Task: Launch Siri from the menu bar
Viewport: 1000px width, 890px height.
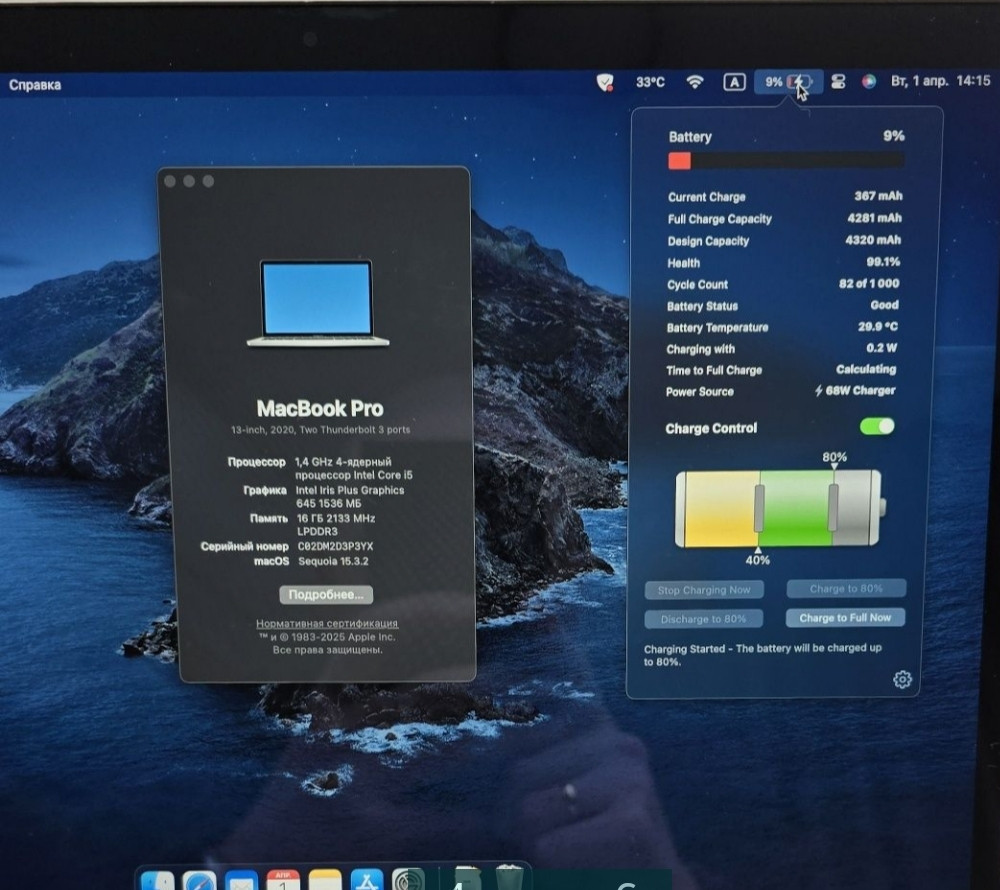Action: tap(868, 82)
